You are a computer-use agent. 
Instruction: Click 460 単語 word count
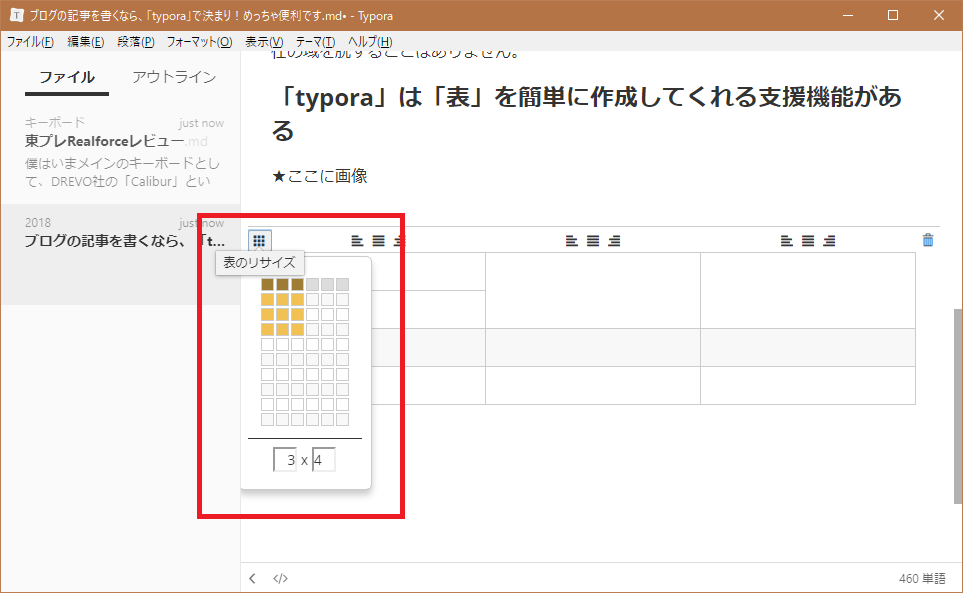pyautogui.click(x=922, y=578)
